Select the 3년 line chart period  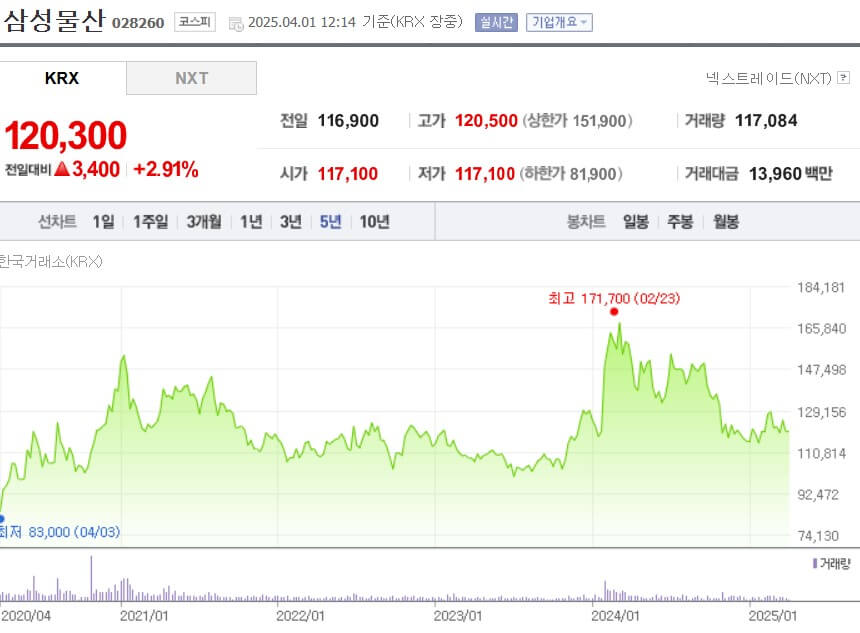tap(291, 222)
